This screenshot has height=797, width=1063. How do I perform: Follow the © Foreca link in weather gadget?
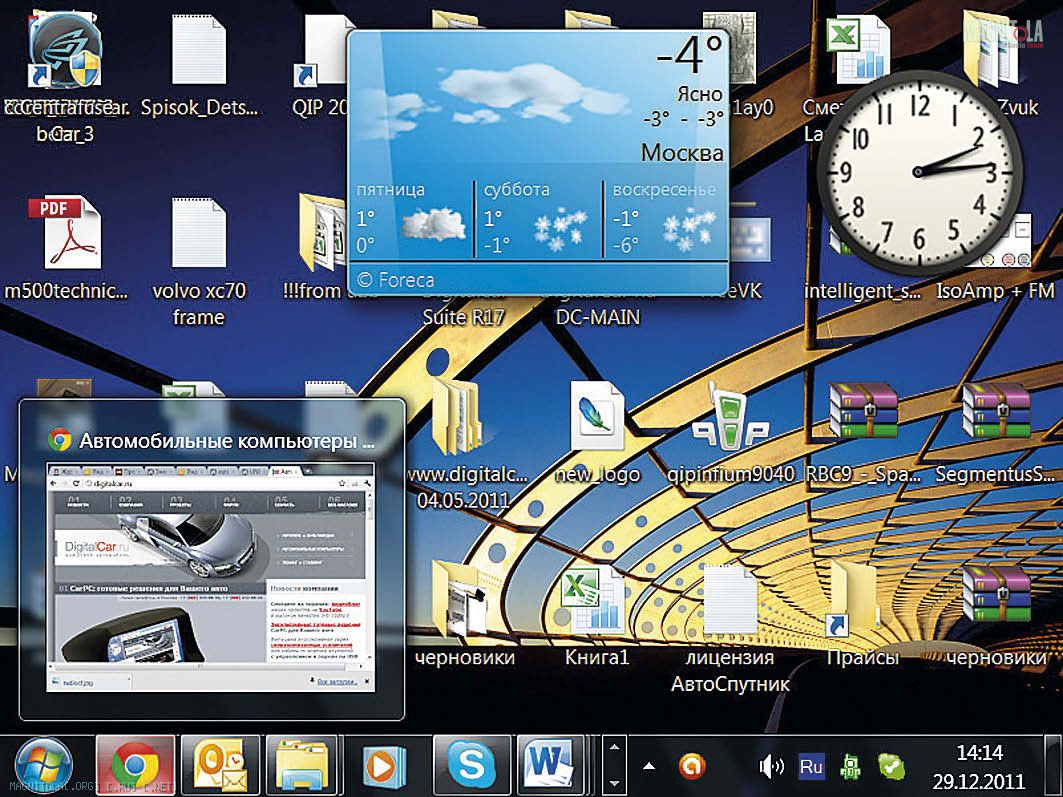coord(396,280)
